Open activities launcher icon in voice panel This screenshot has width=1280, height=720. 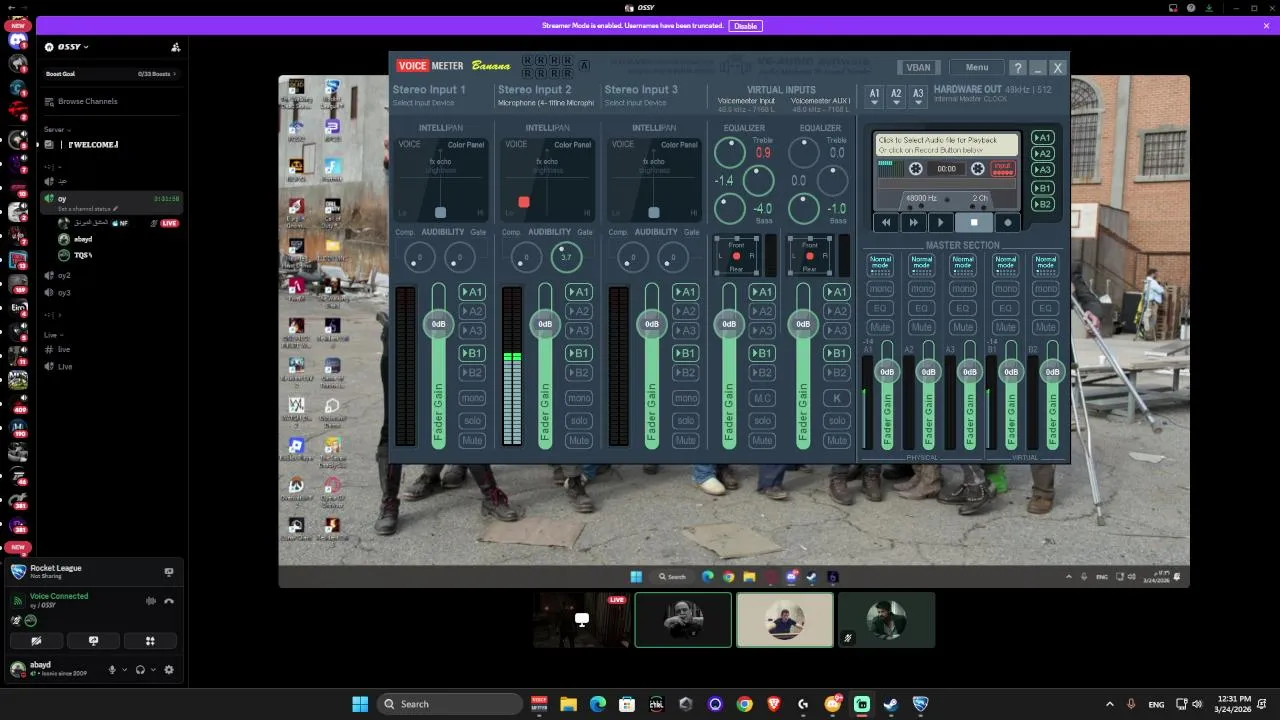click(x=150, y=641)
